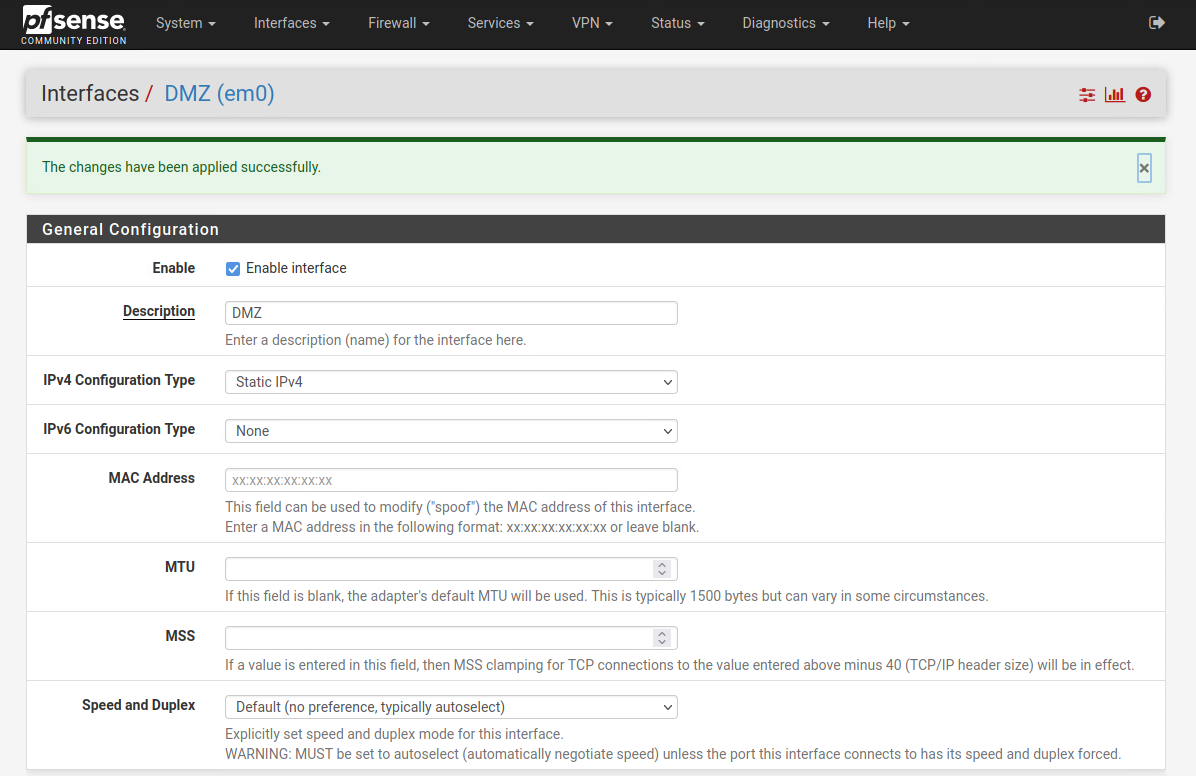The image size is (1196, 776).
Task: Open the Diagnostics menu
Action: [786, 23]
